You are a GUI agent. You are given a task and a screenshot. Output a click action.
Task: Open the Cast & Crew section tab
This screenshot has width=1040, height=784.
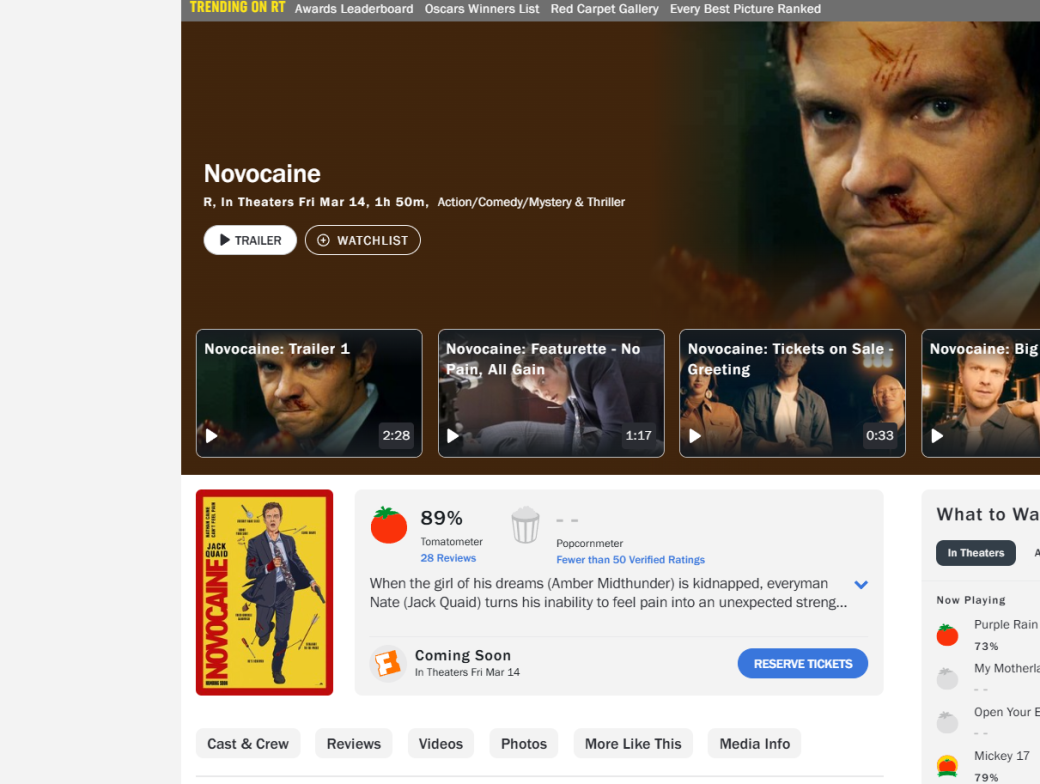[248, 744]
